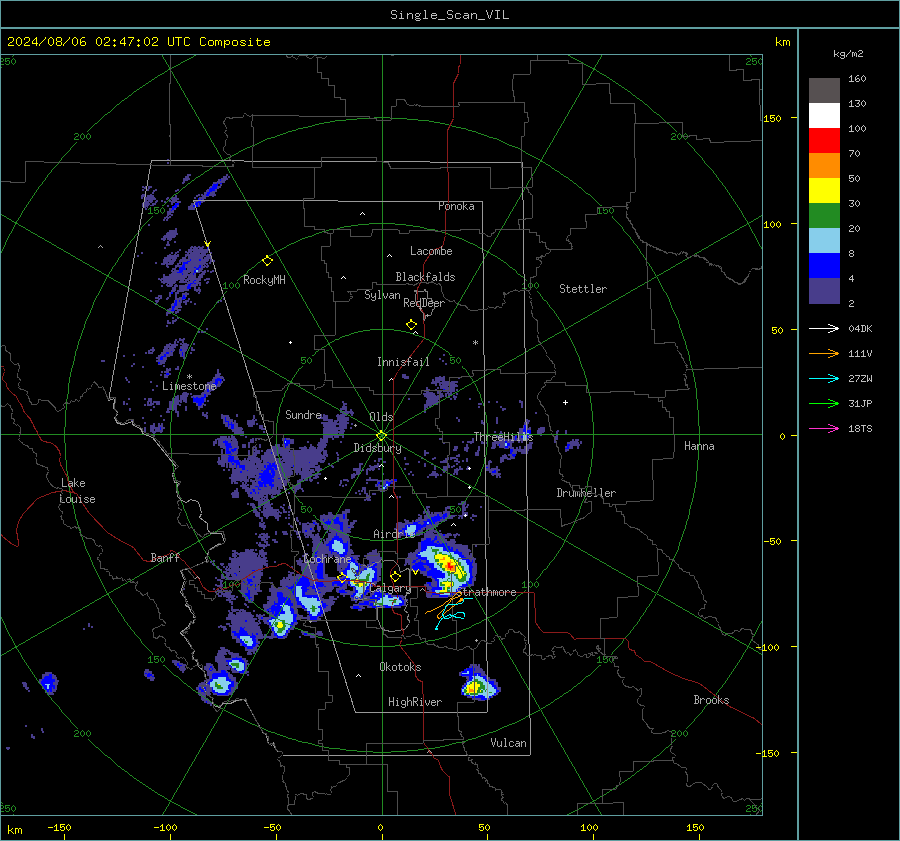Click the green 31JP track arrow
900x841 pixels.
[x=824, y=404]
